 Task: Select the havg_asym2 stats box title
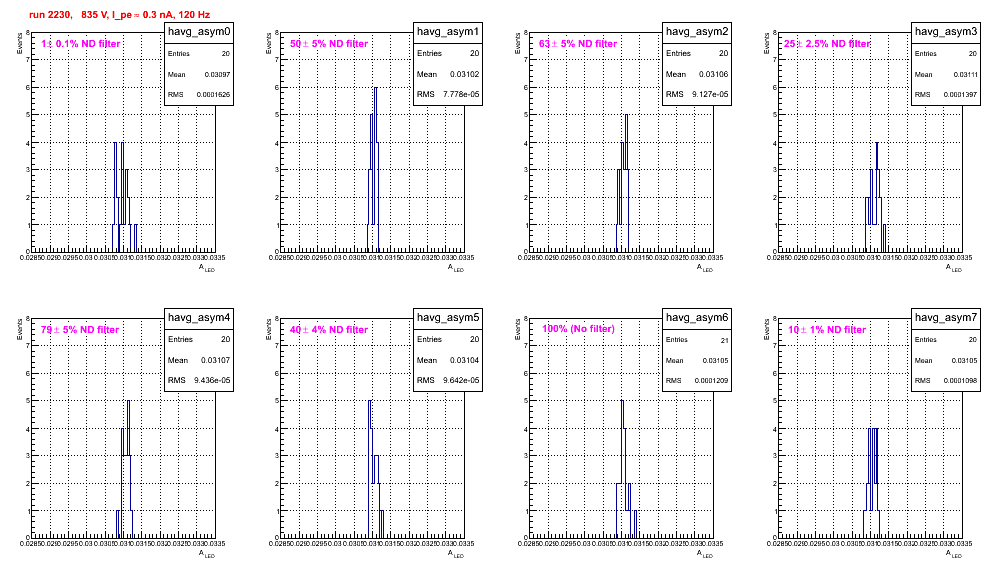tap(697, 31)
